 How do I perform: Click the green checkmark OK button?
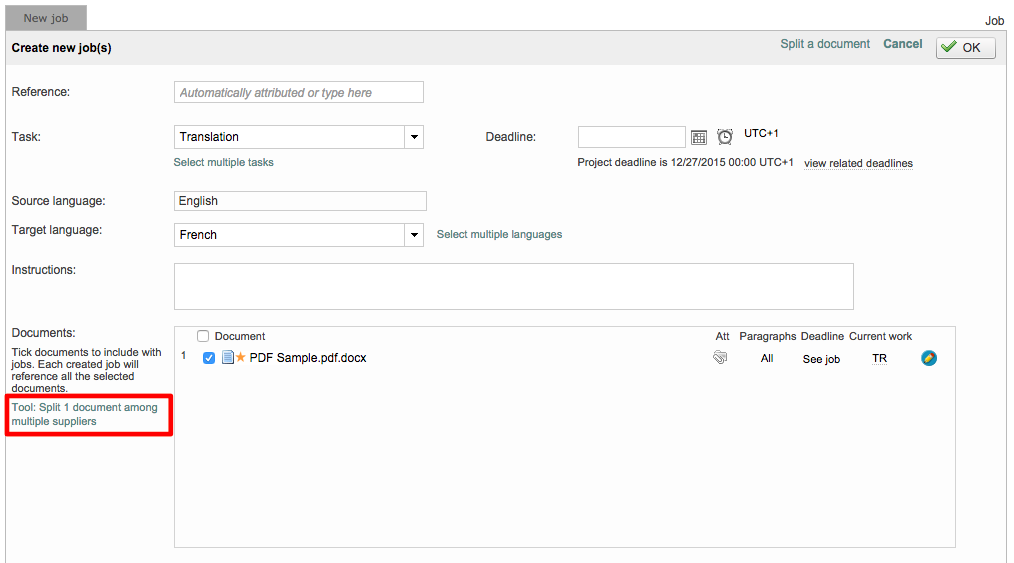point(965,48)
